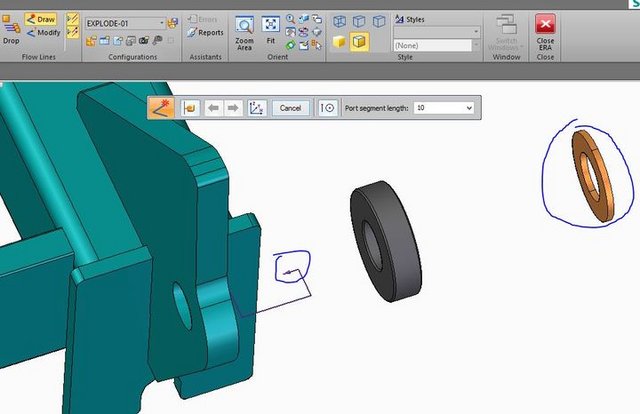
Task: Toggle shaded with visible edges style
Action: coord(359,42)
